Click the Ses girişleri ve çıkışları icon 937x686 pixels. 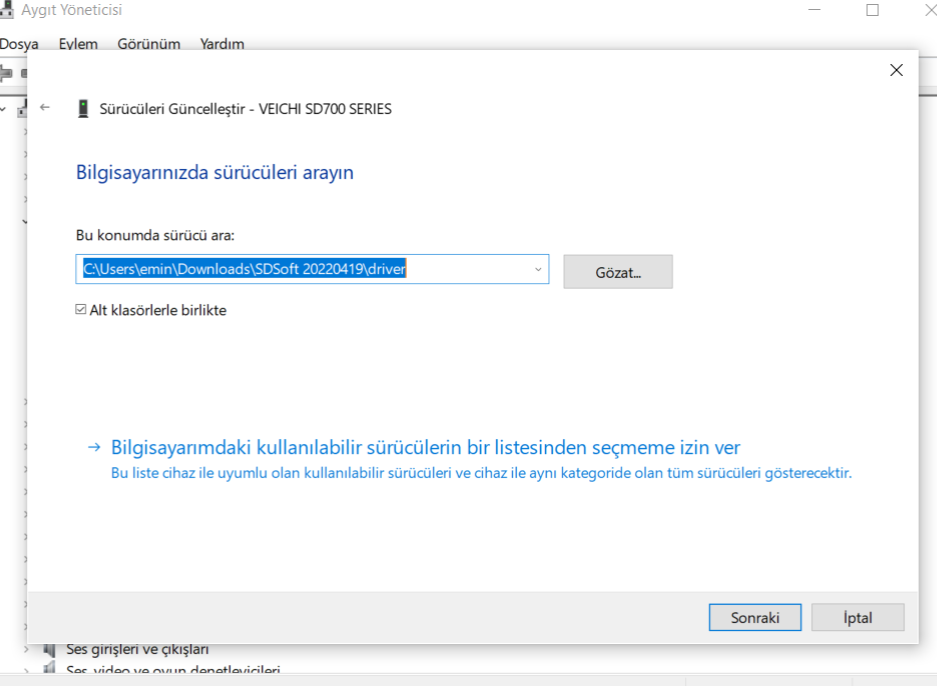point(49,649)
